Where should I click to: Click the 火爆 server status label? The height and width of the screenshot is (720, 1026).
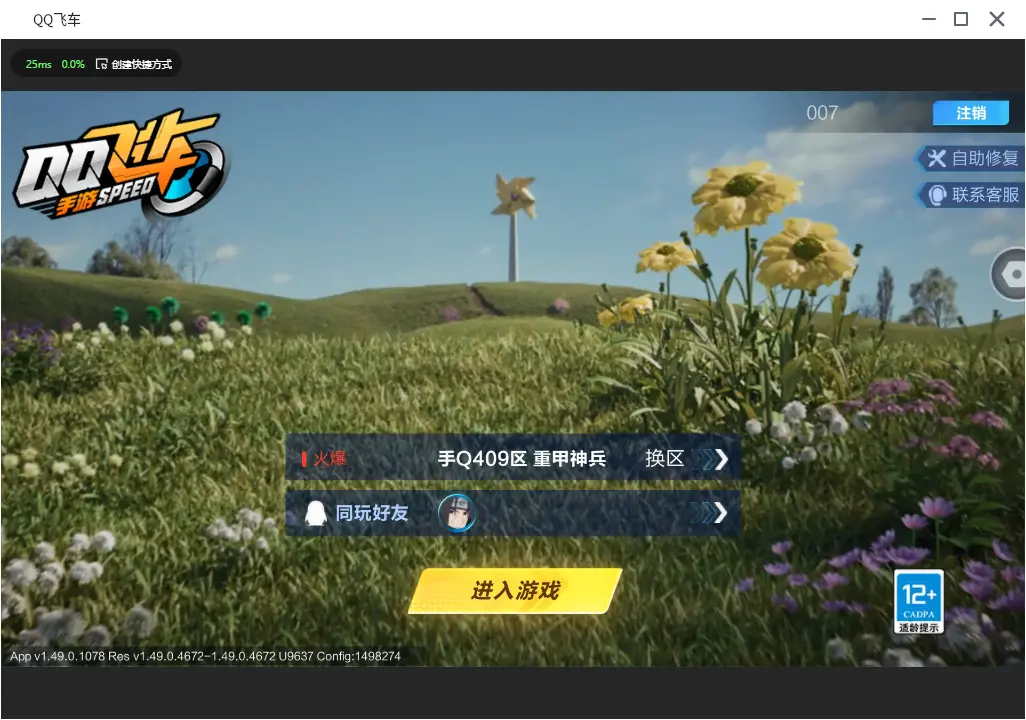(x=329, y=458)
